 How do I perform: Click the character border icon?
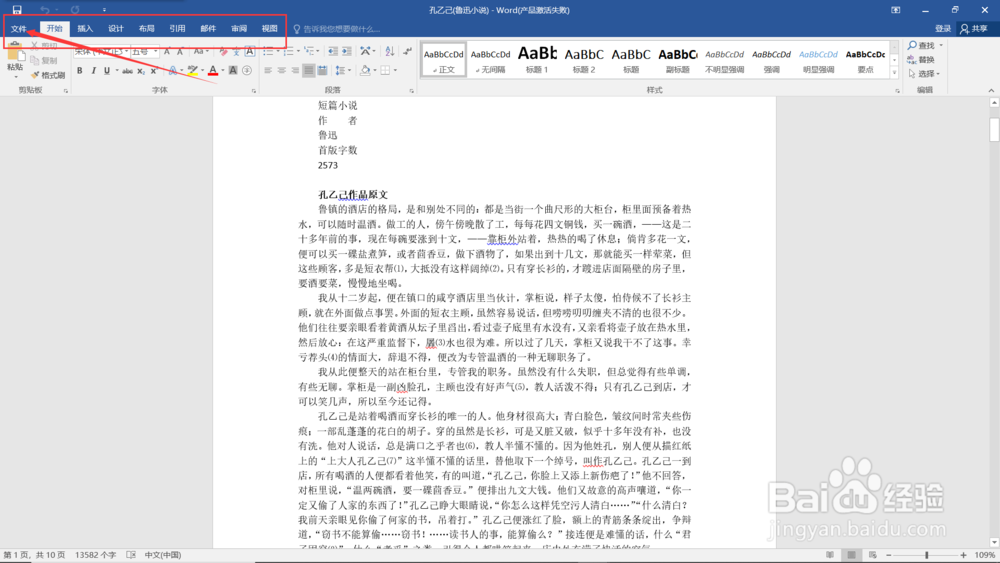[250, 52]
